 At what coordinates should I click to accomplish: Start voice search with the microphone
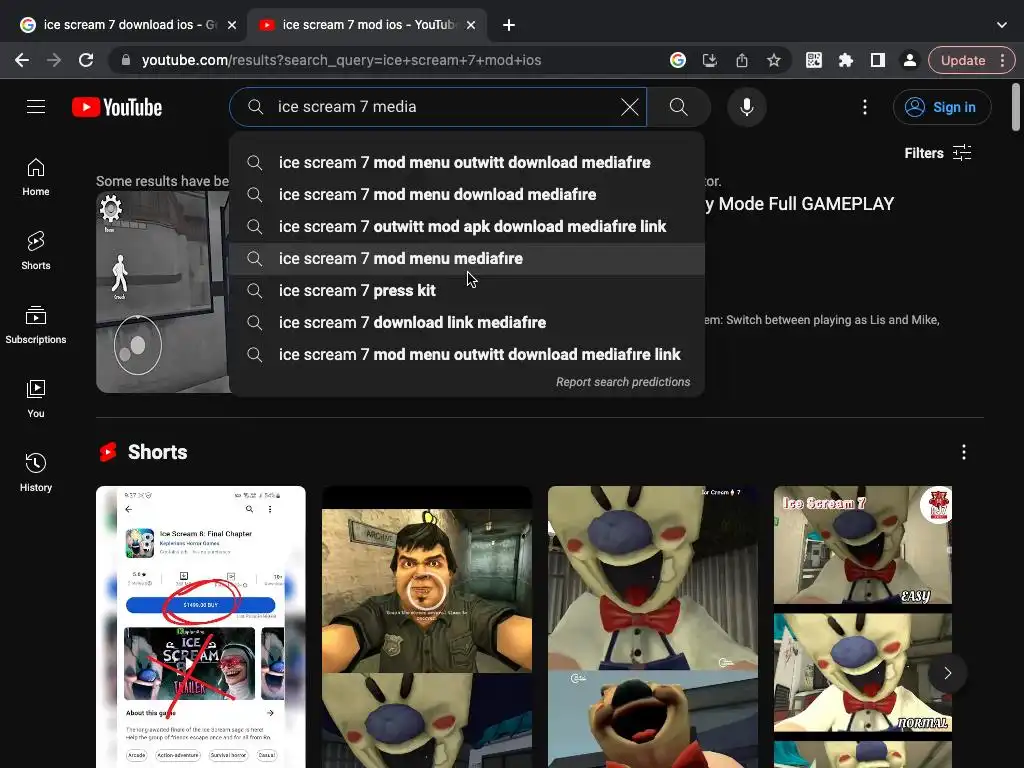click(x=746, y=107)
